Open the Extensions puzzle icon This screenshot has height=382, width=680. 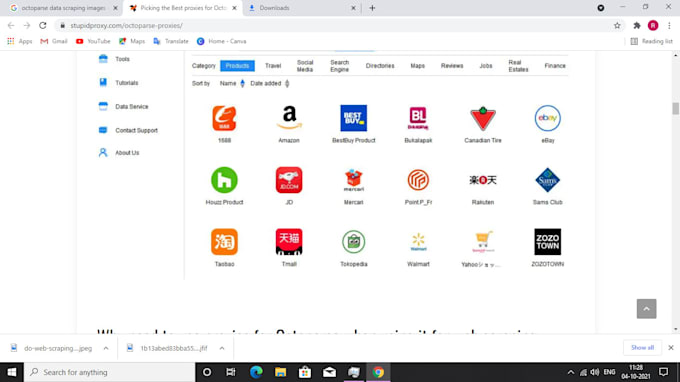(637, 26)
